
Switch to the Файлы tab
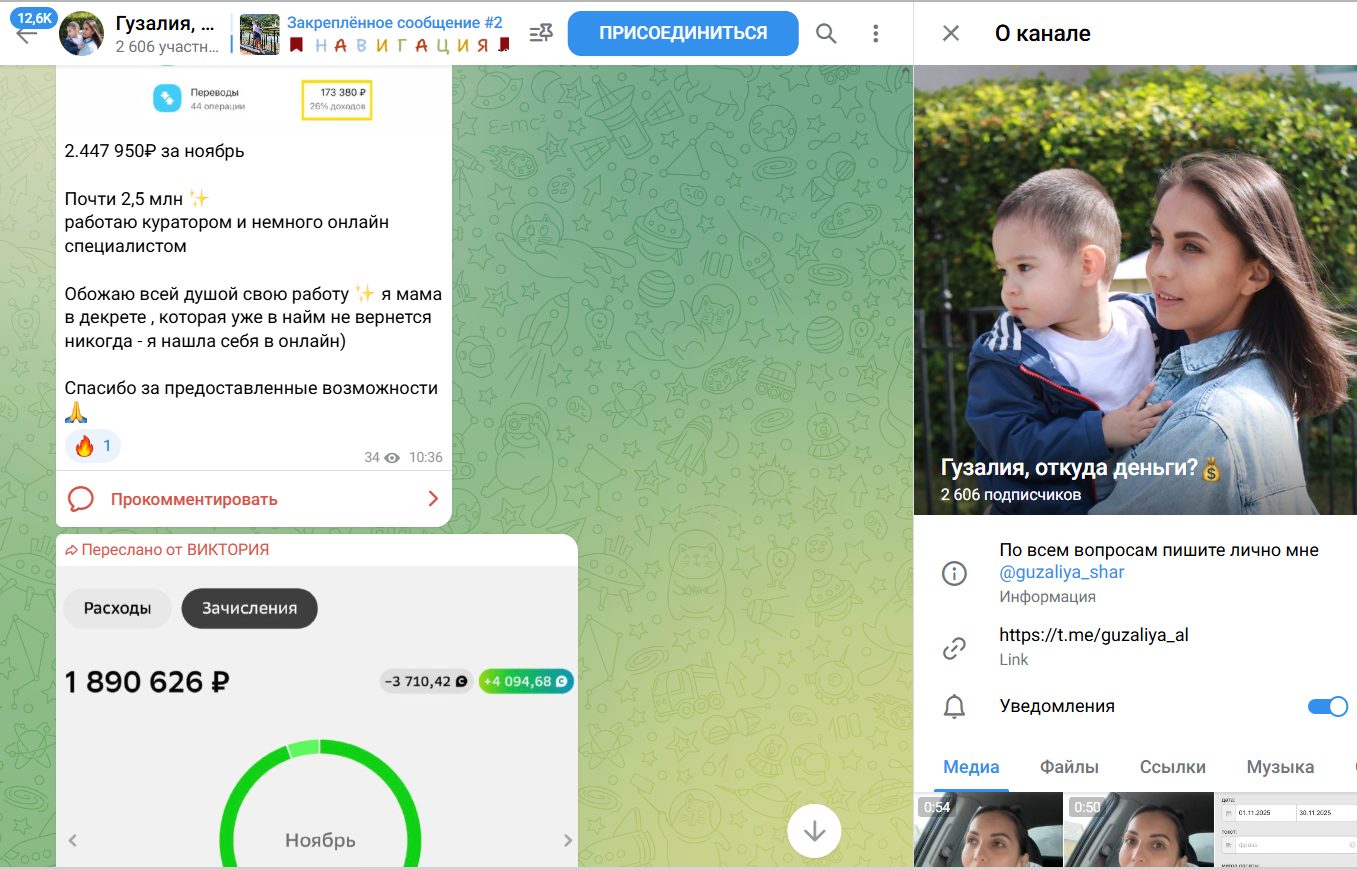pos(1069,767)
